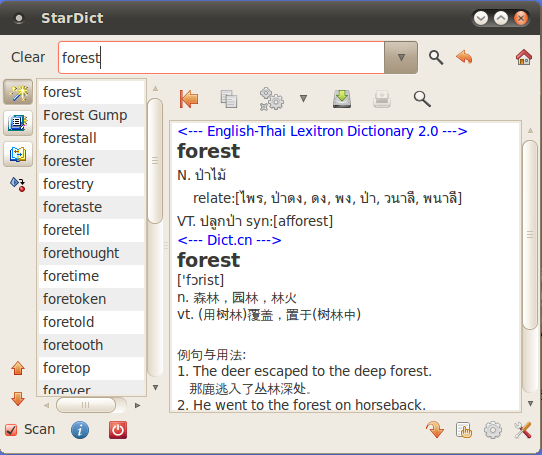Select 'forester' in the word list

tap(91, 161)
